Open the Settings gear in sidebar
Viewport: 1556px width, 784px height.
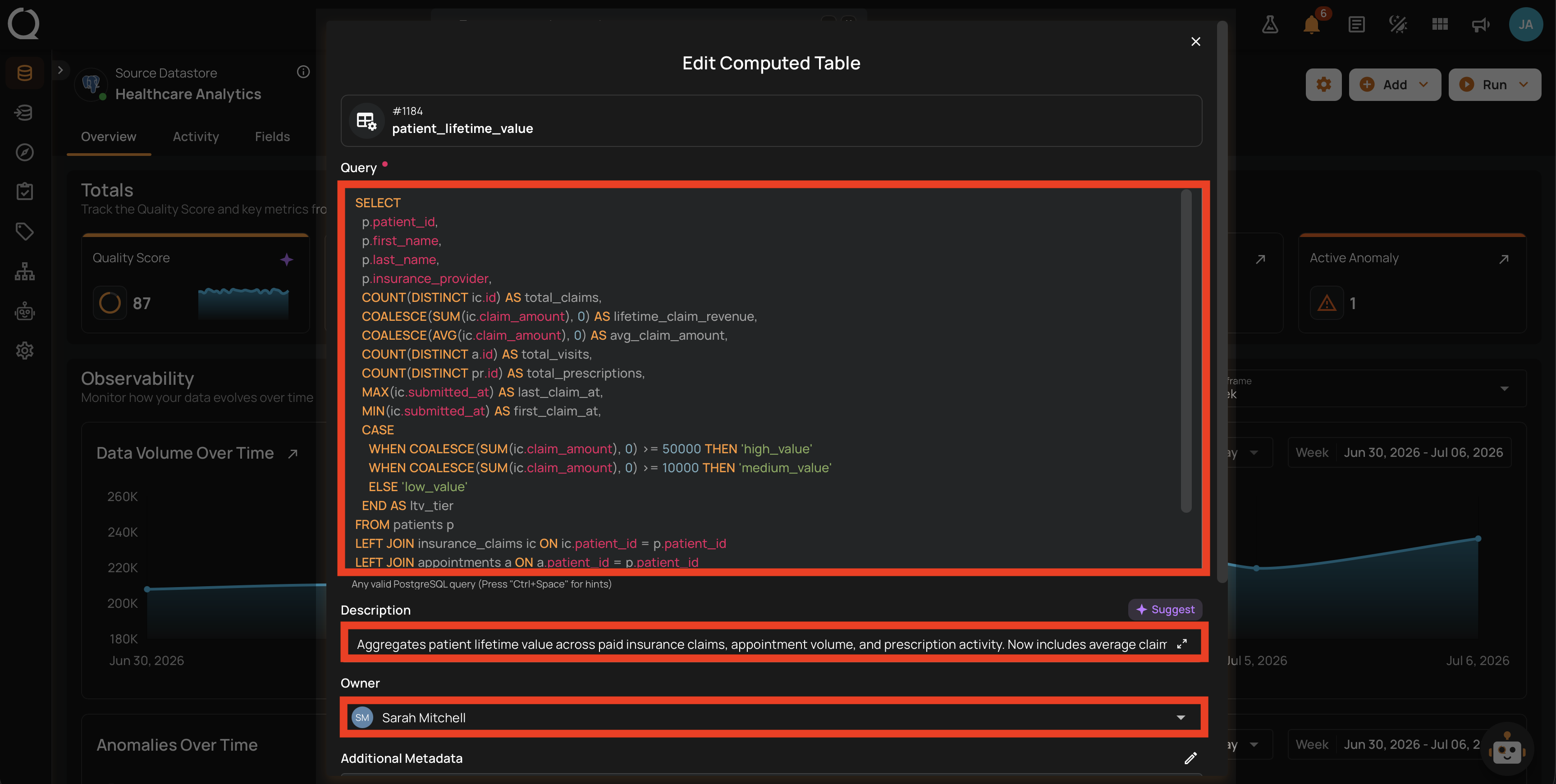point(24,351)
